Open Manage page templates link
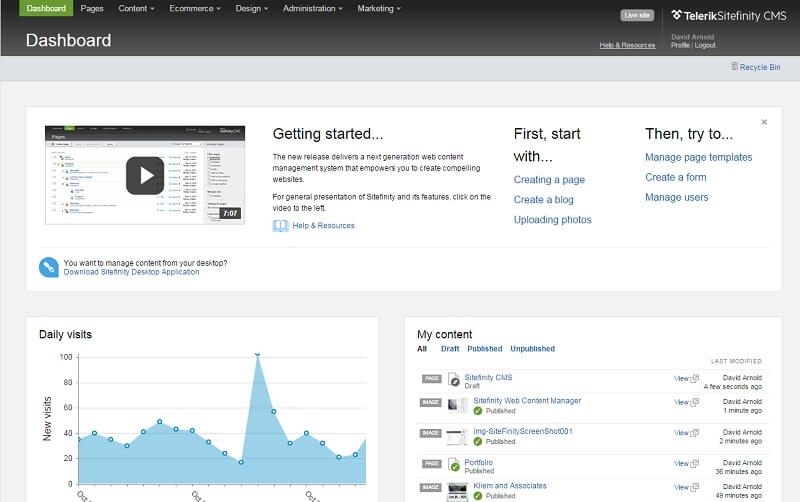 click(x=698, y=157)
